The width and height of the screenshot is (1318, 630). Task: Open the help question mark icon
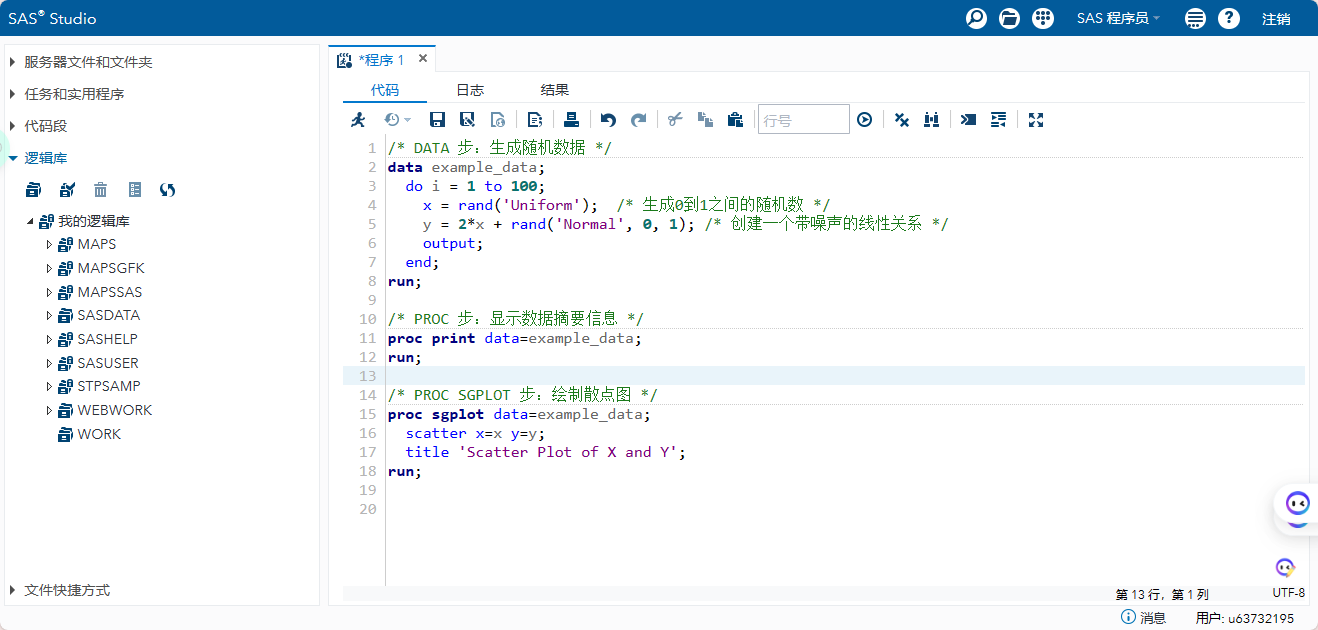point(1229,18)
